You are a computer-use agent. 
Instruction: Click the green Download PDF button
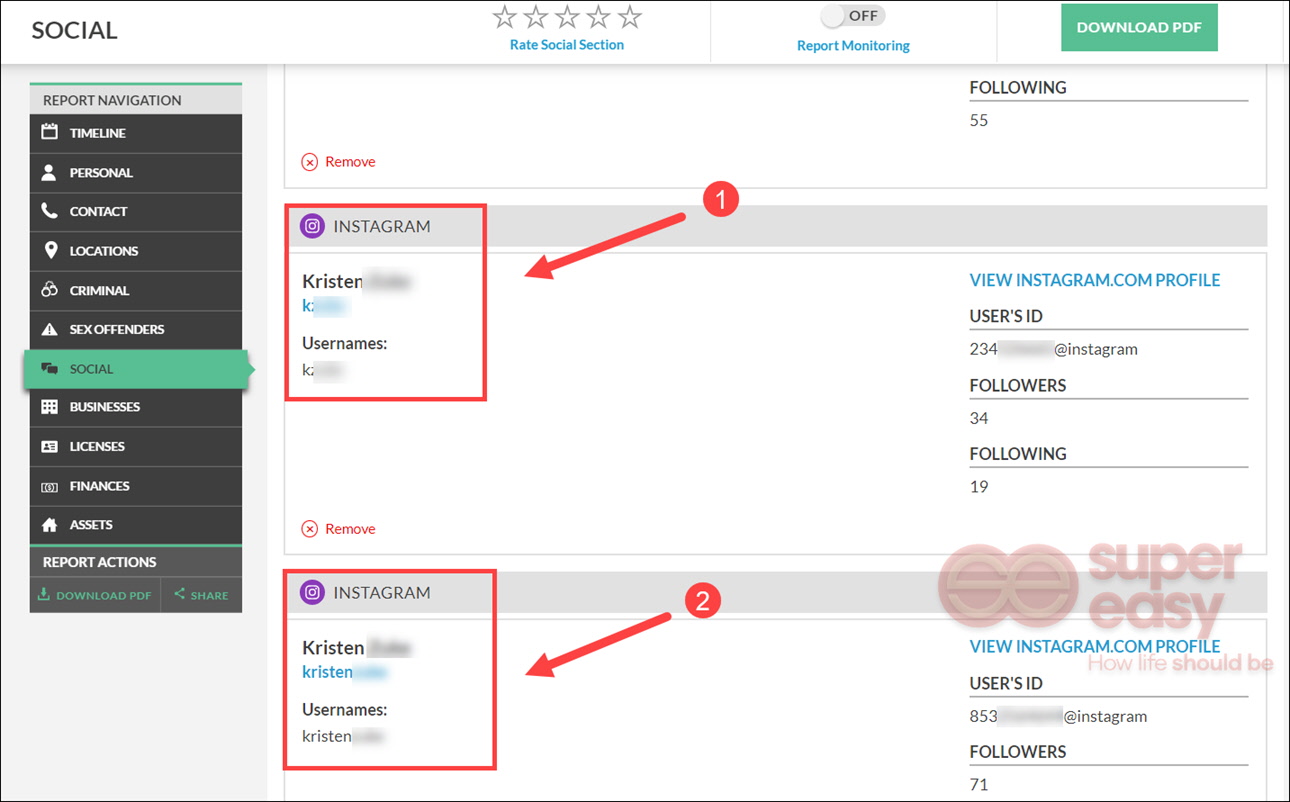point(1139,28)
